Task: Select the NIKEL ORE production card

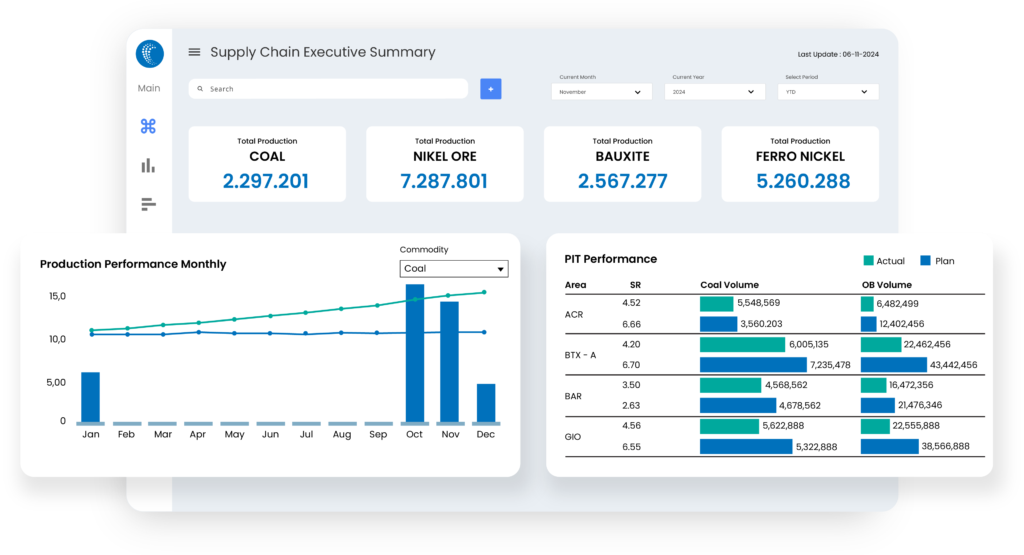Action: pyautogui.click(x=444, y=164)
